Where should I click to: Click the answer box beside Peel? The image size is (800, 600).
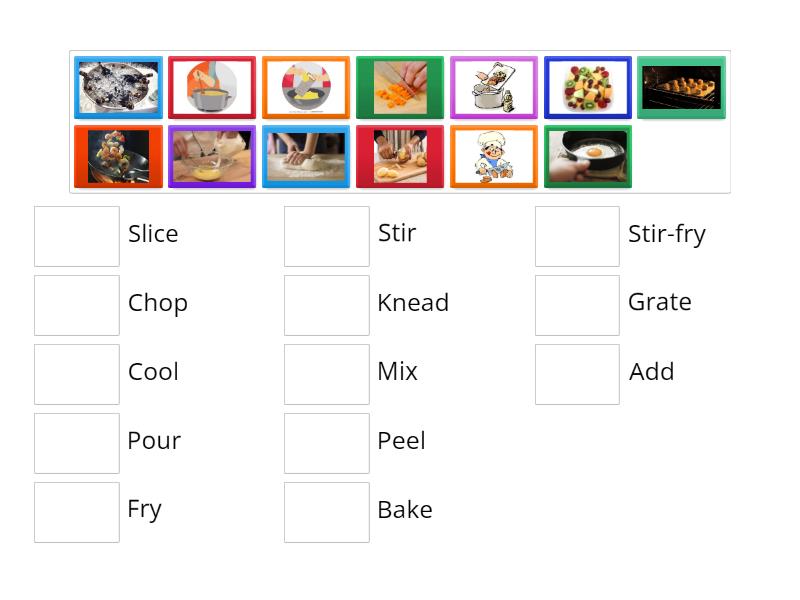[327, 443]
